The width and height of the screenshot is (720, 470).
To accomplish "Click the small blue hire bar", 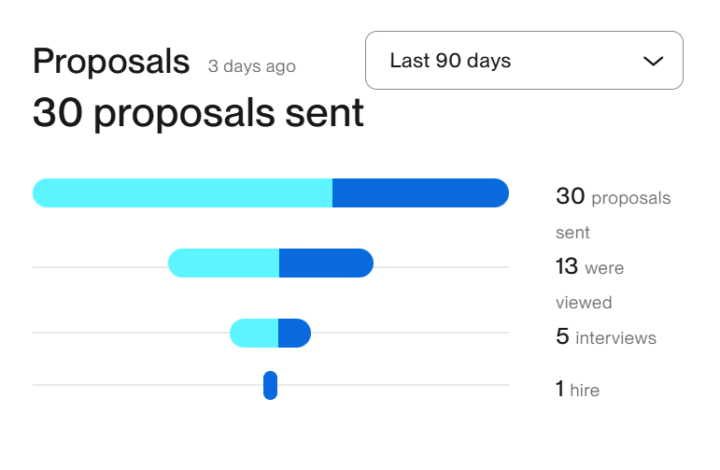I will click(270, 385).
